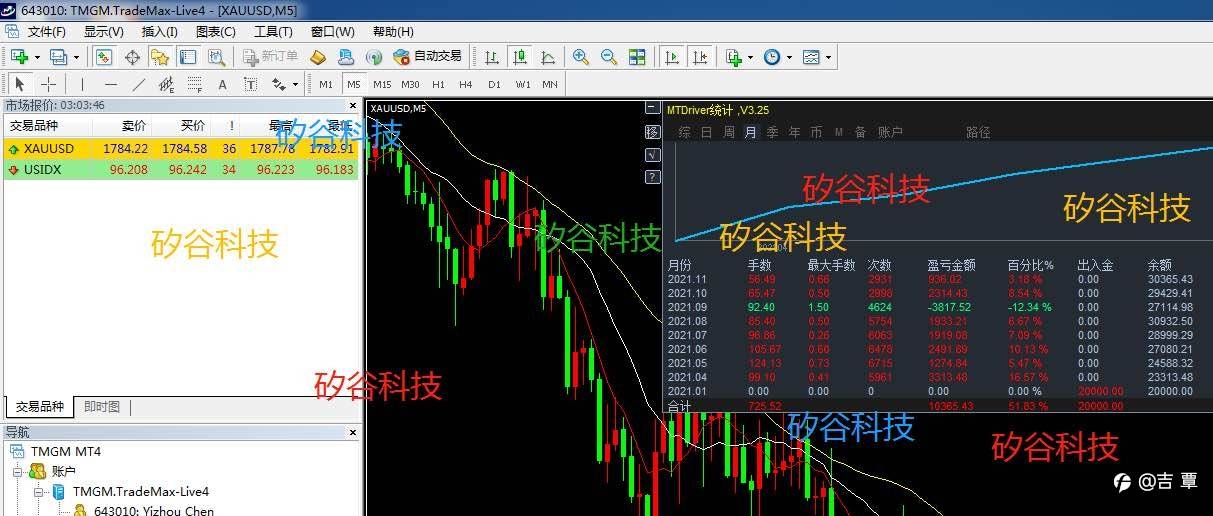Viewport: 1213px width, 516px height.
Task: Open the 文件(F) menu
Action: click(x=46, y=32)
